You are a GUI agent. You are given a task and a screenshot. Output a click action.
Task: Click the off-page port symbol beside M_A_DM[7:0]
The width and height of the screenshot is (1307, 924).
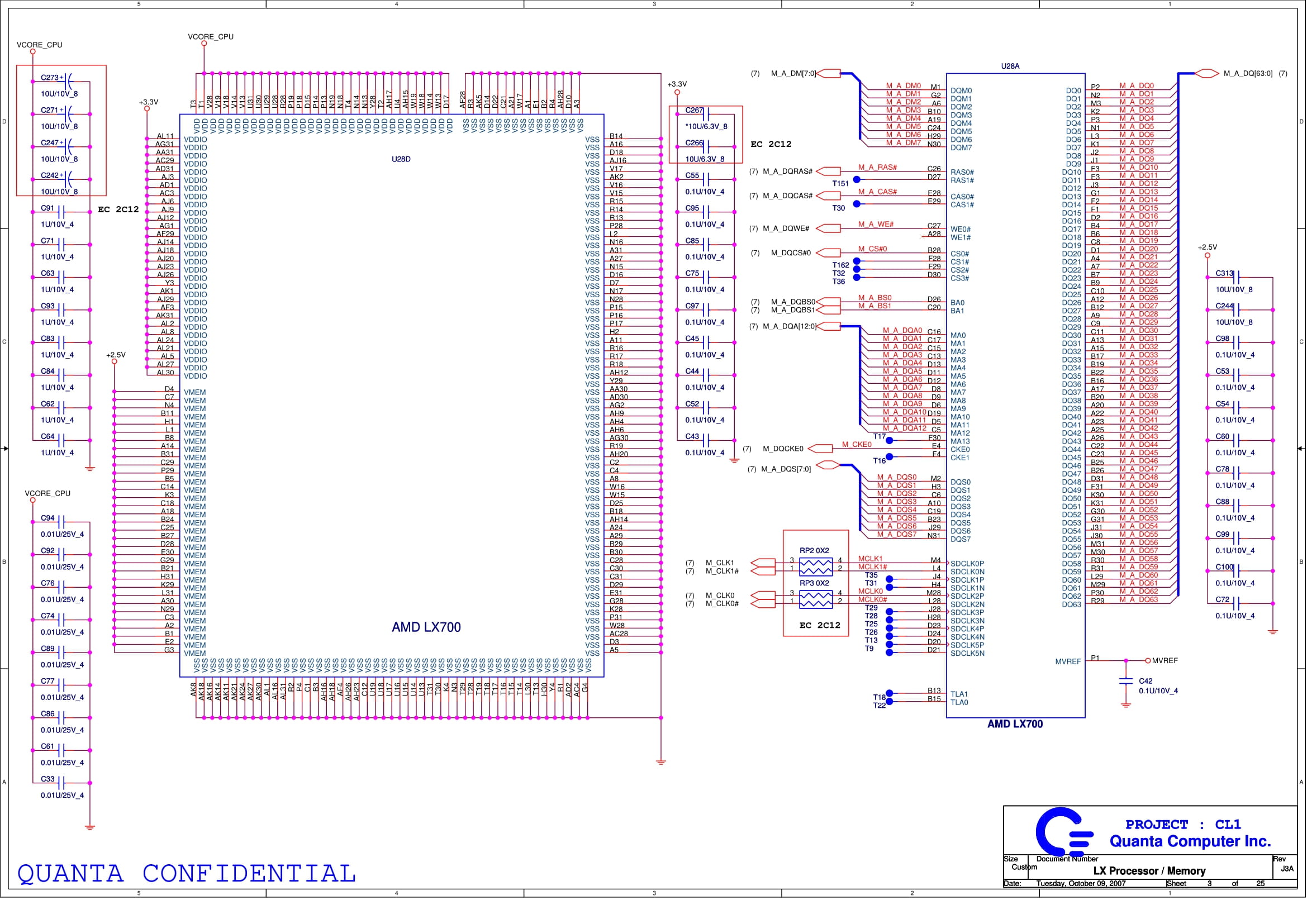(829, 73)
